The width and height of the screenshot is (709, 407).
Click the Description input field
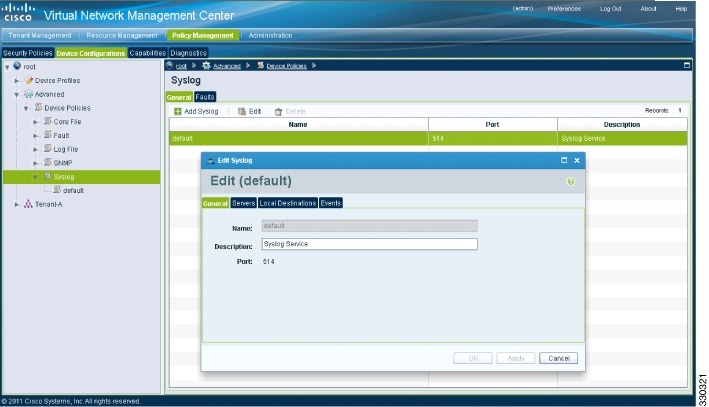point(369,244)
